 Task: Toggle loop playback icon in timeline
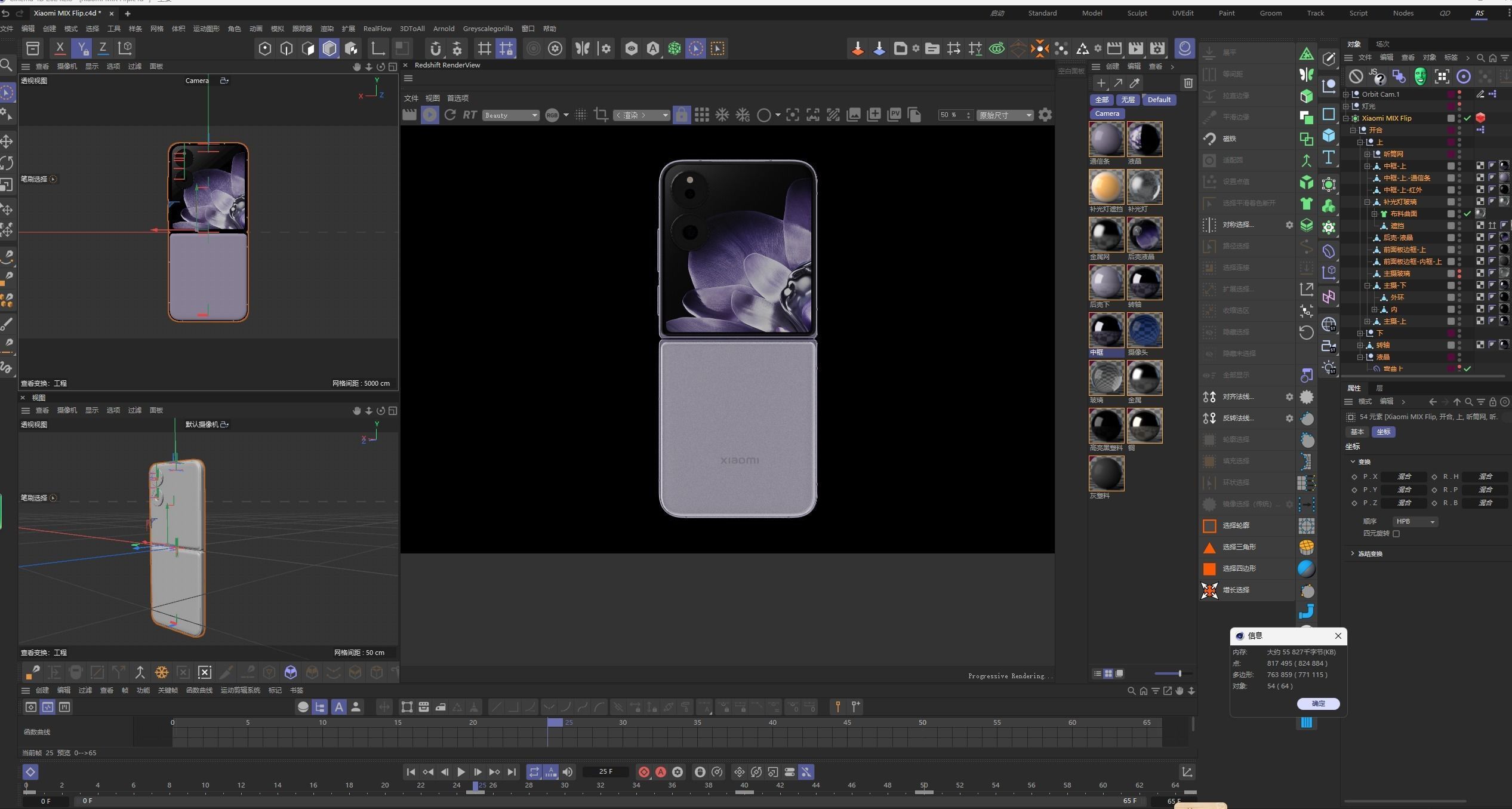[x=534, y=772]
